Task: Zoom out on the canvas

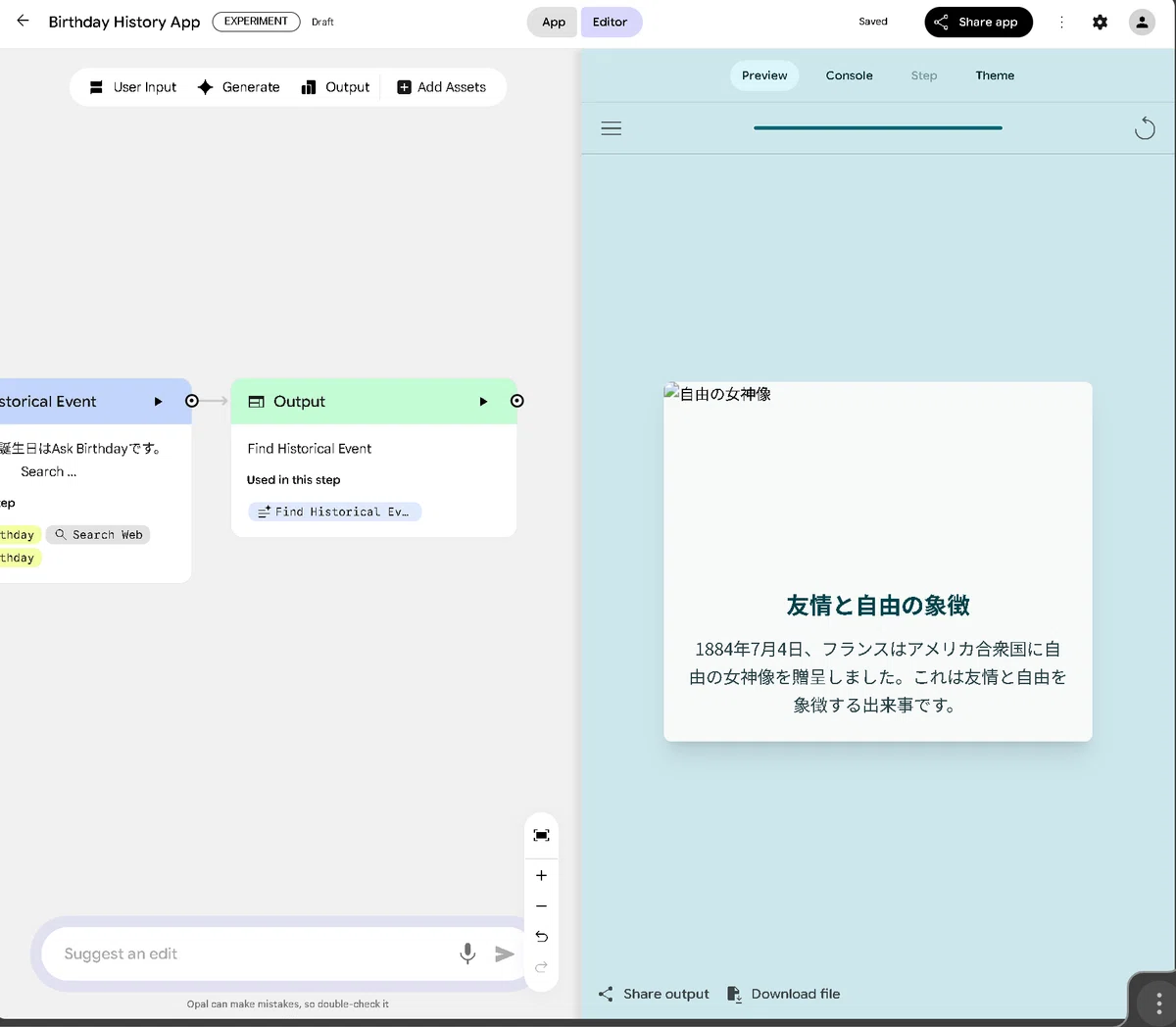Action: click(x=541, y=906)
